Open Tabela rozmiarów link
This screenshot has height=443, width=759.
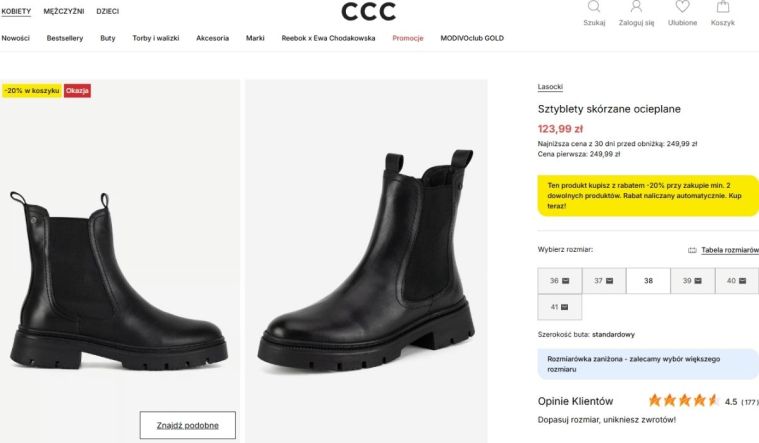click(x=730, y=250)
